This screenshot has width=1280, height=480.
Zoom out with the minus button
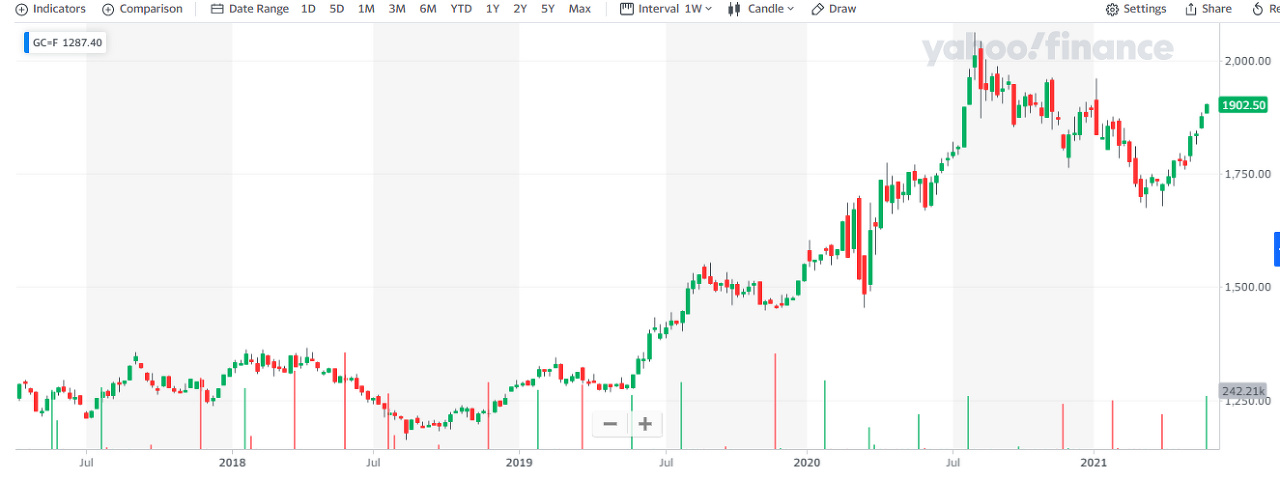tap(610, 424)
